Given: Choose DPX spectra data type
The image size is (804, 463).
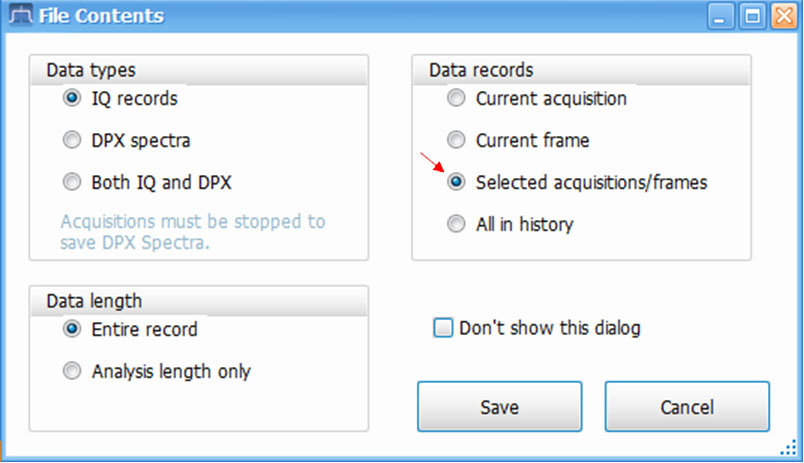Looking at the screenshot, I should click(71, 141).
